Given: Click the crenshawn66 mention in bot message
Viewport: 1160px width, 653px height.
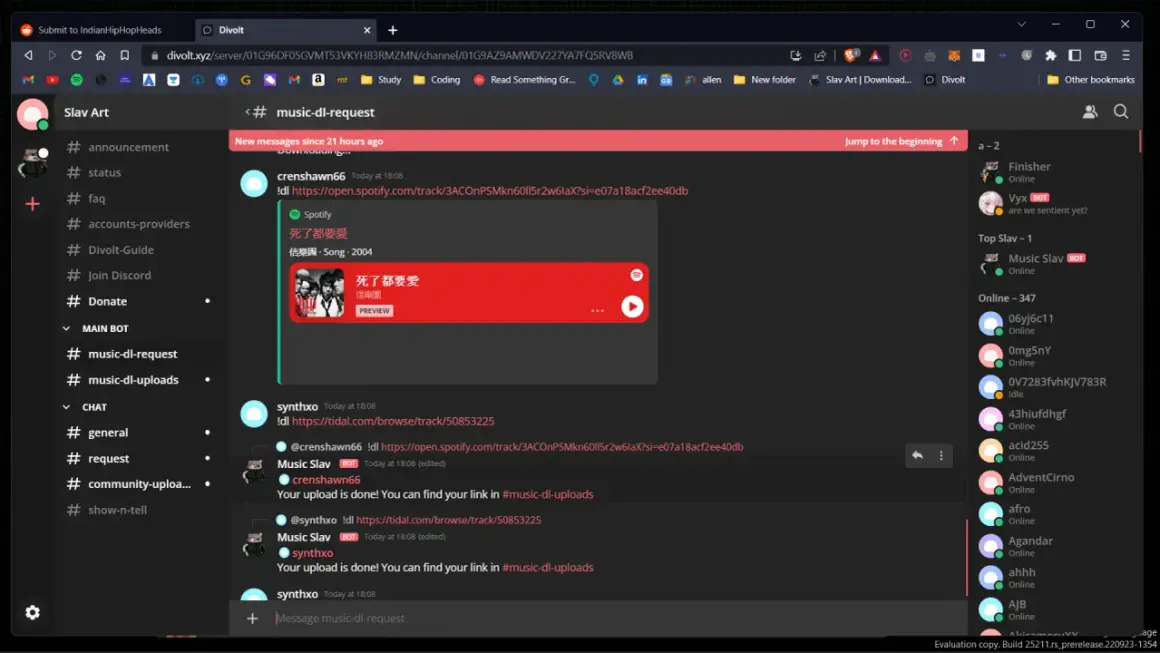Looking at the screenshot, I should pyautogui.click(x=320, y=480).
